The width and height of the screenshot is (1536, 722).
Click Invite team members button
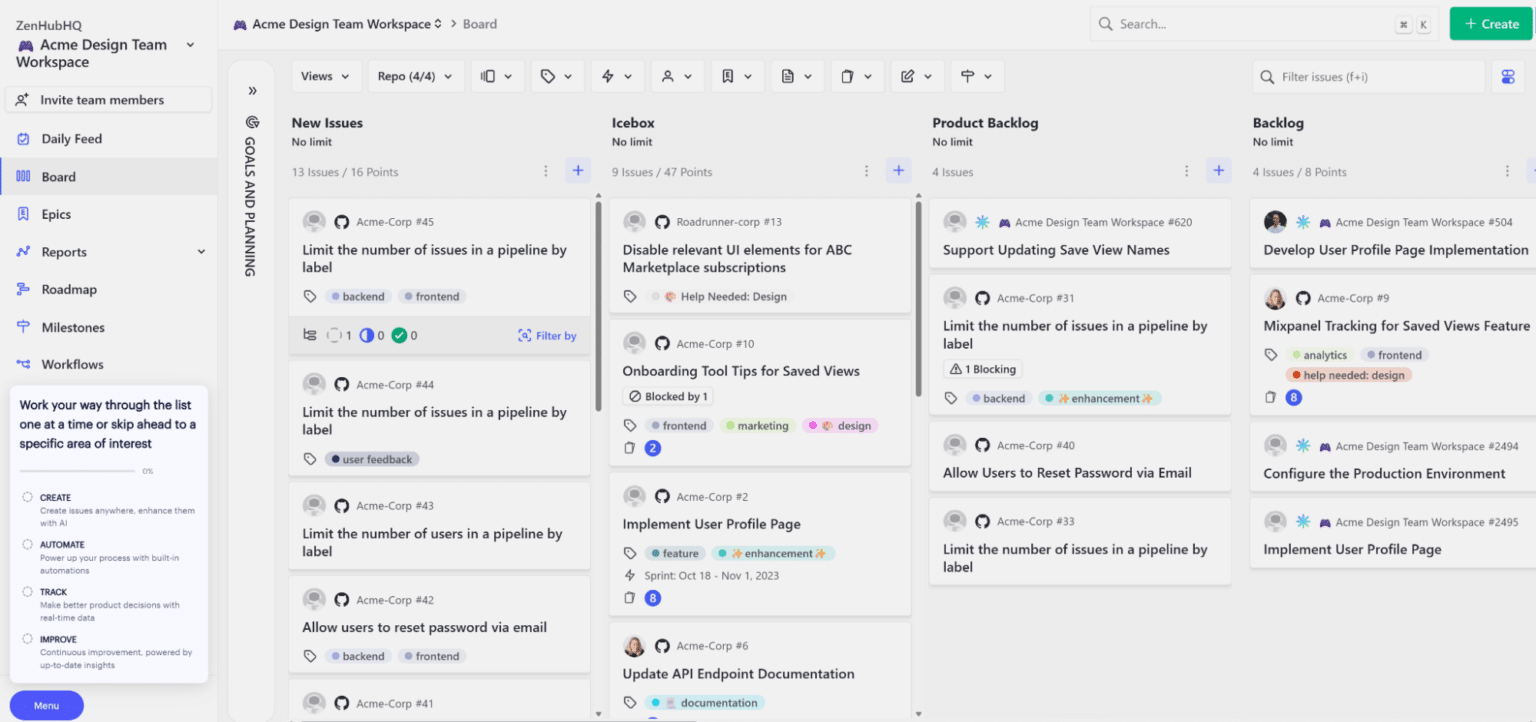109,100
